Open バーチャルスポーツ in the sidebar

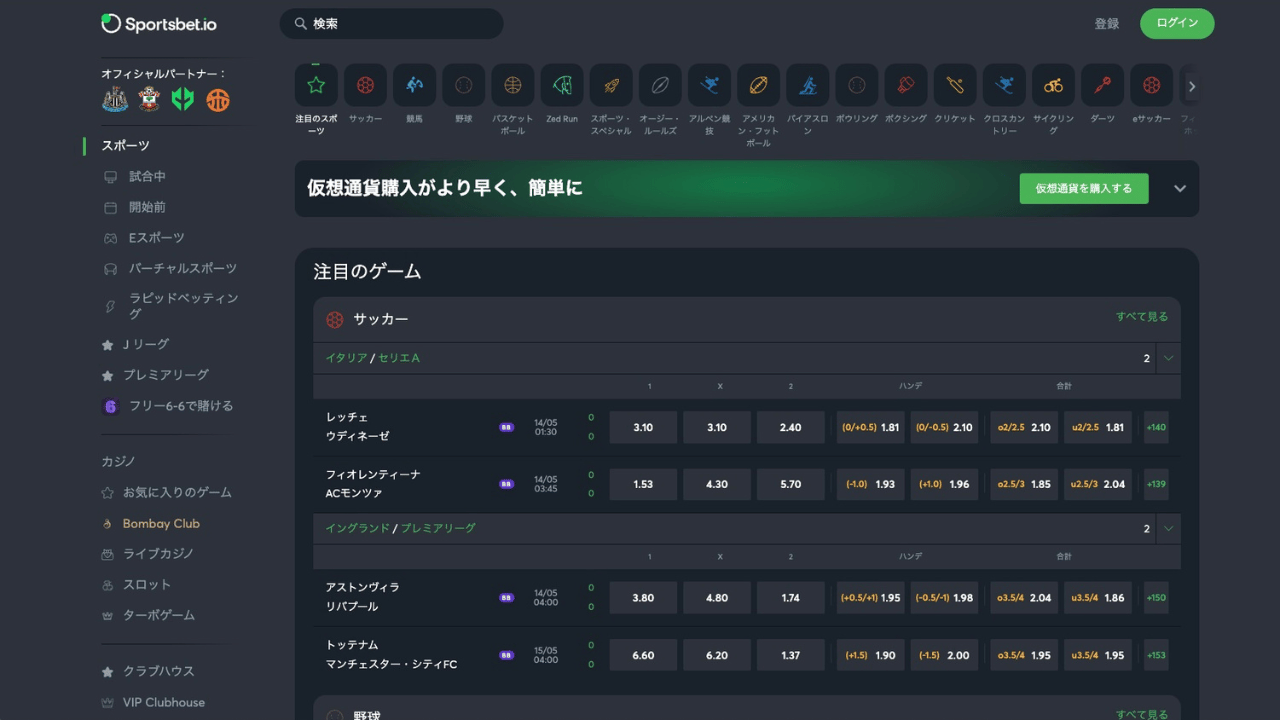[183, 268]
